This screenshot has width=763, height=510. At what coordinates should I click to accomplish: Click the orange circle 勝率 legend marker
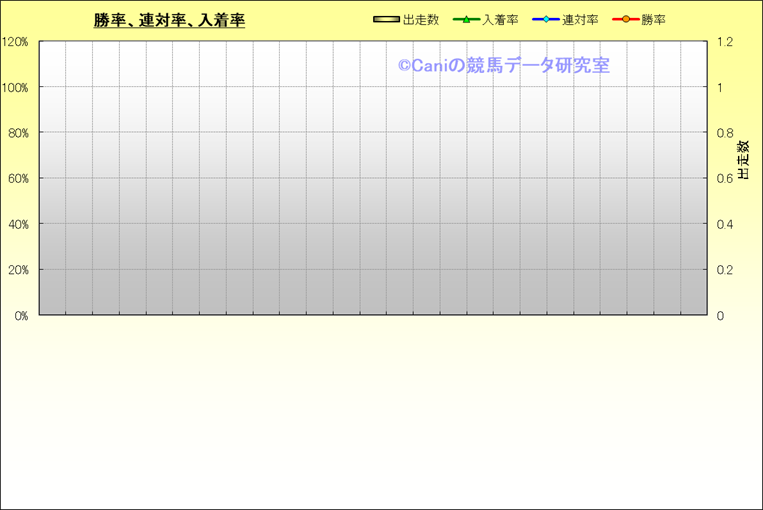[626, 20]
